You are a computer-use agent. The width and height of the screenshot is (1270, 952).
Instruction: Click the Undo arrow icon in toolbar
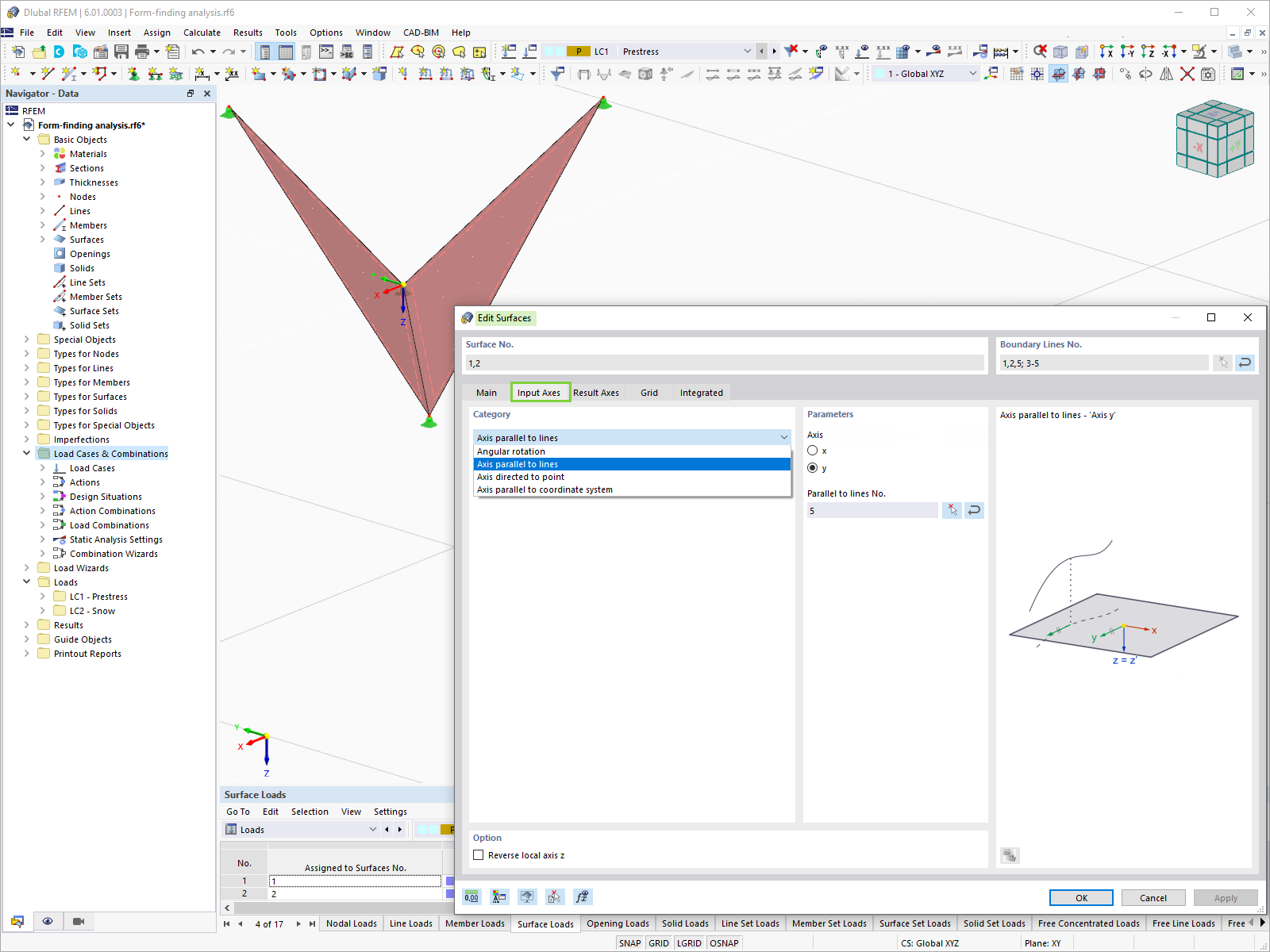pos(198,52)
